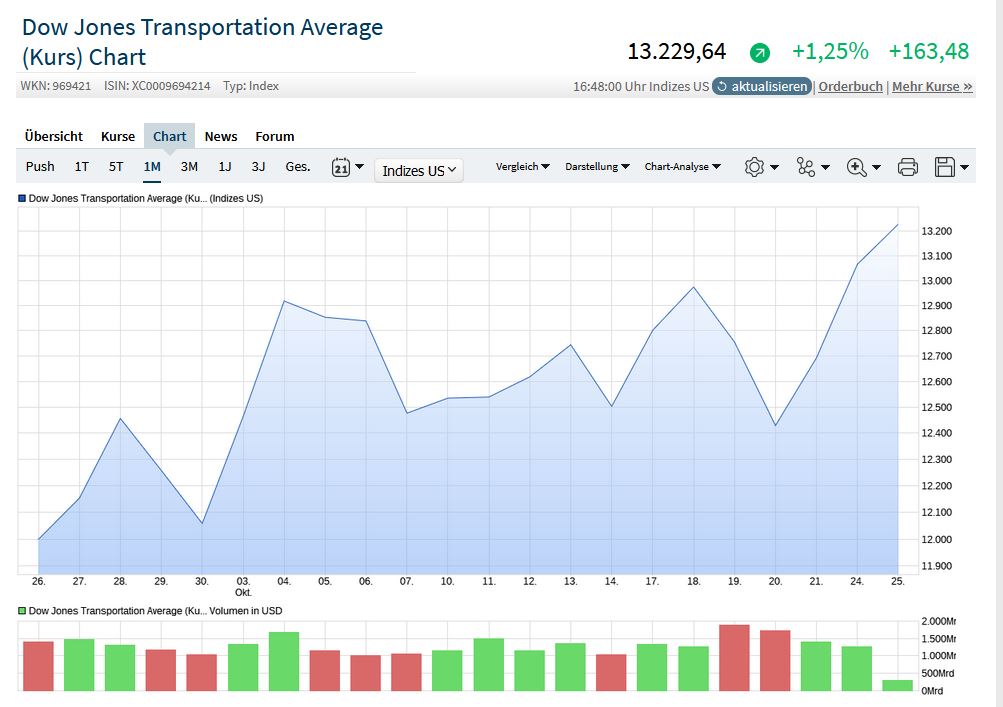Click the small green volume bar for 25.
Image resolution: width=1003 pixels, height=707 pixels.
point(897,685)
